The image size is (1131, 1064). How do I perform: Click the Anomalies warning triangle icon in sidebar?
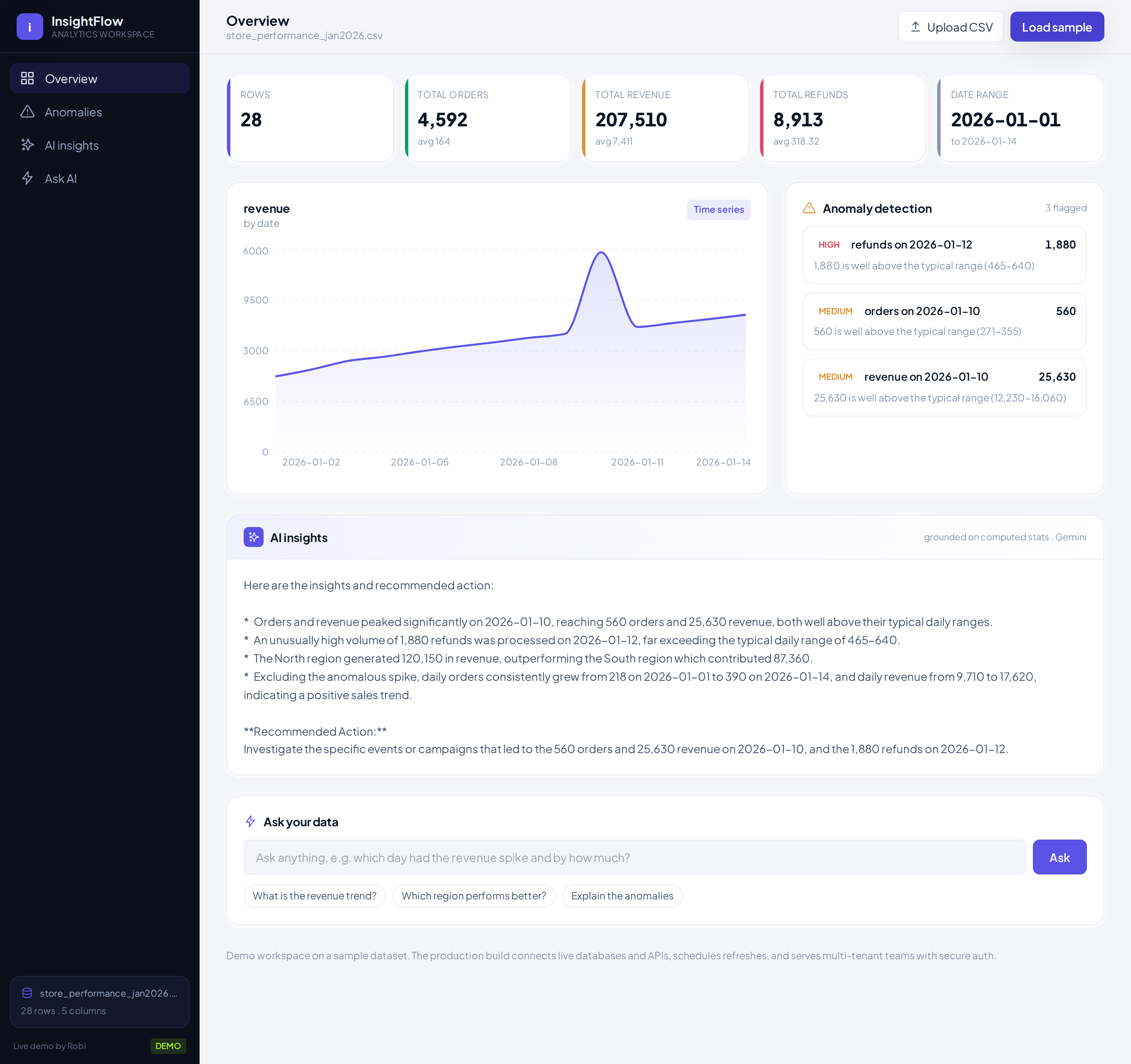[27, 112]
